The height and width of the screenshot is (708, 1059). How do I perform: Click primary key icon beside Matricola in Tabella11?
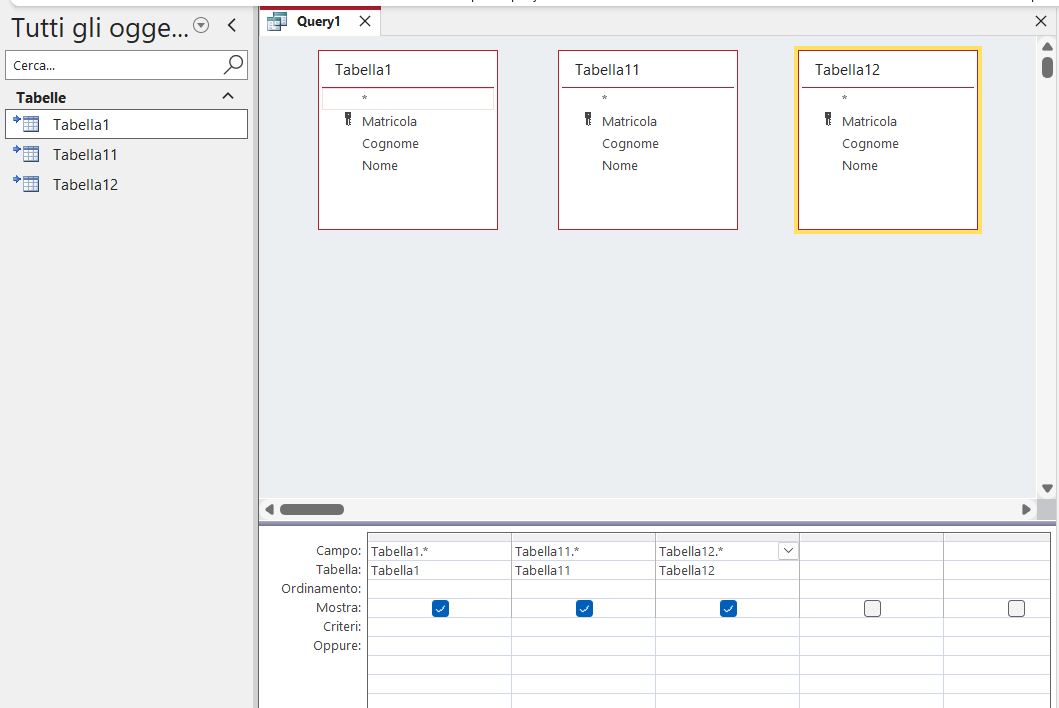pos(588,120)
